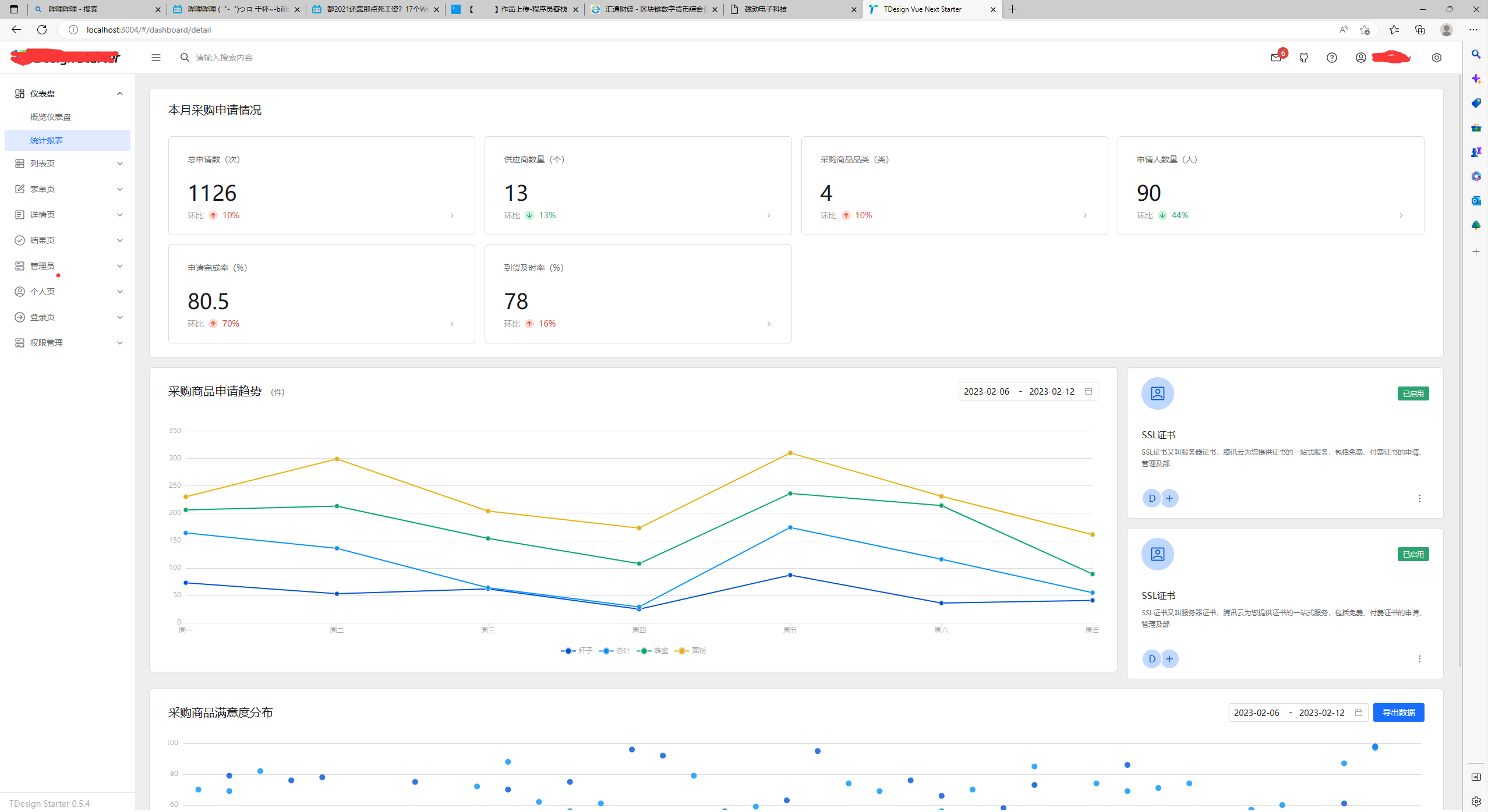Expand the 管理员 menu
Image resolution: width=1488 pixels, height=812 pixels.
[68, 266]
